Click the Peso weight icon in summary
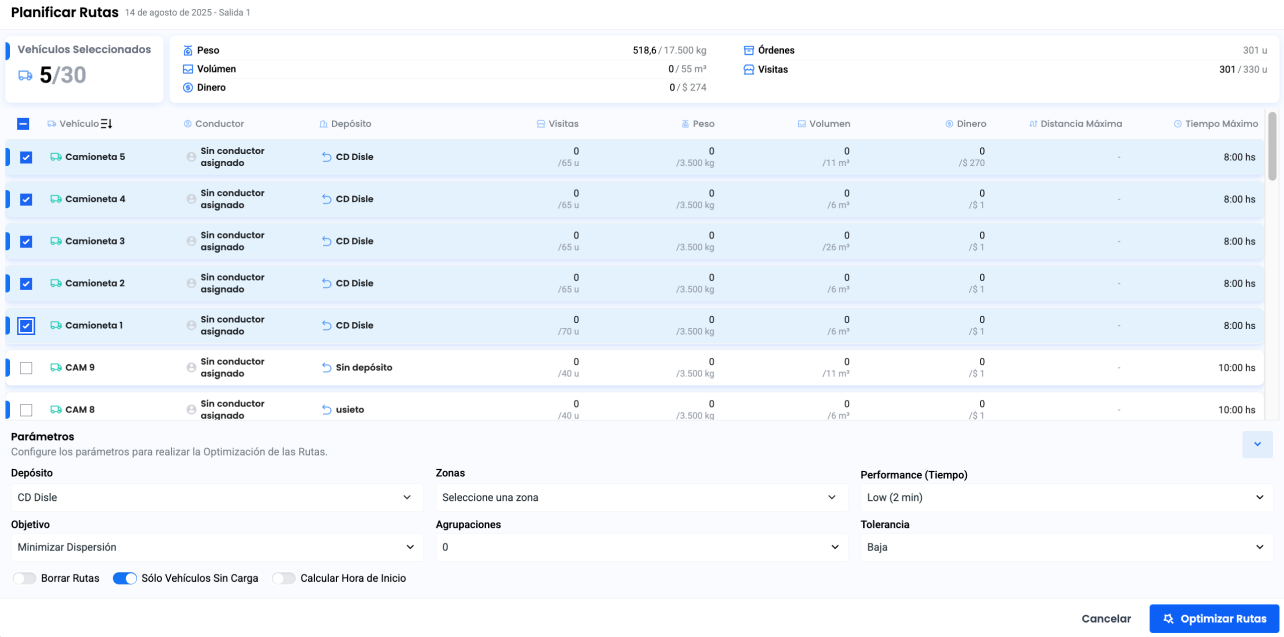This screenshot has height=637, width=1284. click(188, 50)
